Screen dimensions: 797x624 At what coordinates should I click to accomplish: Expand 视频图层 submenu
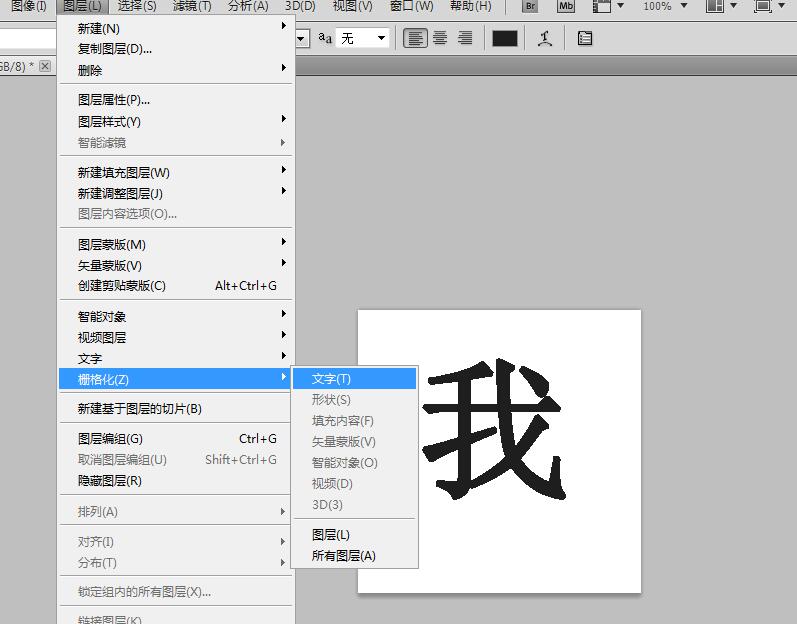click(x=176, y=338)
